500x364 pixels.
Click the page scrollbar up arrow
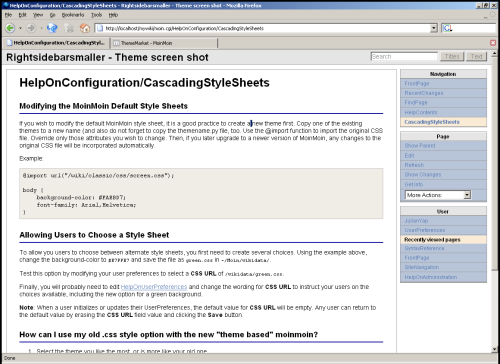[x=494, y=53]
